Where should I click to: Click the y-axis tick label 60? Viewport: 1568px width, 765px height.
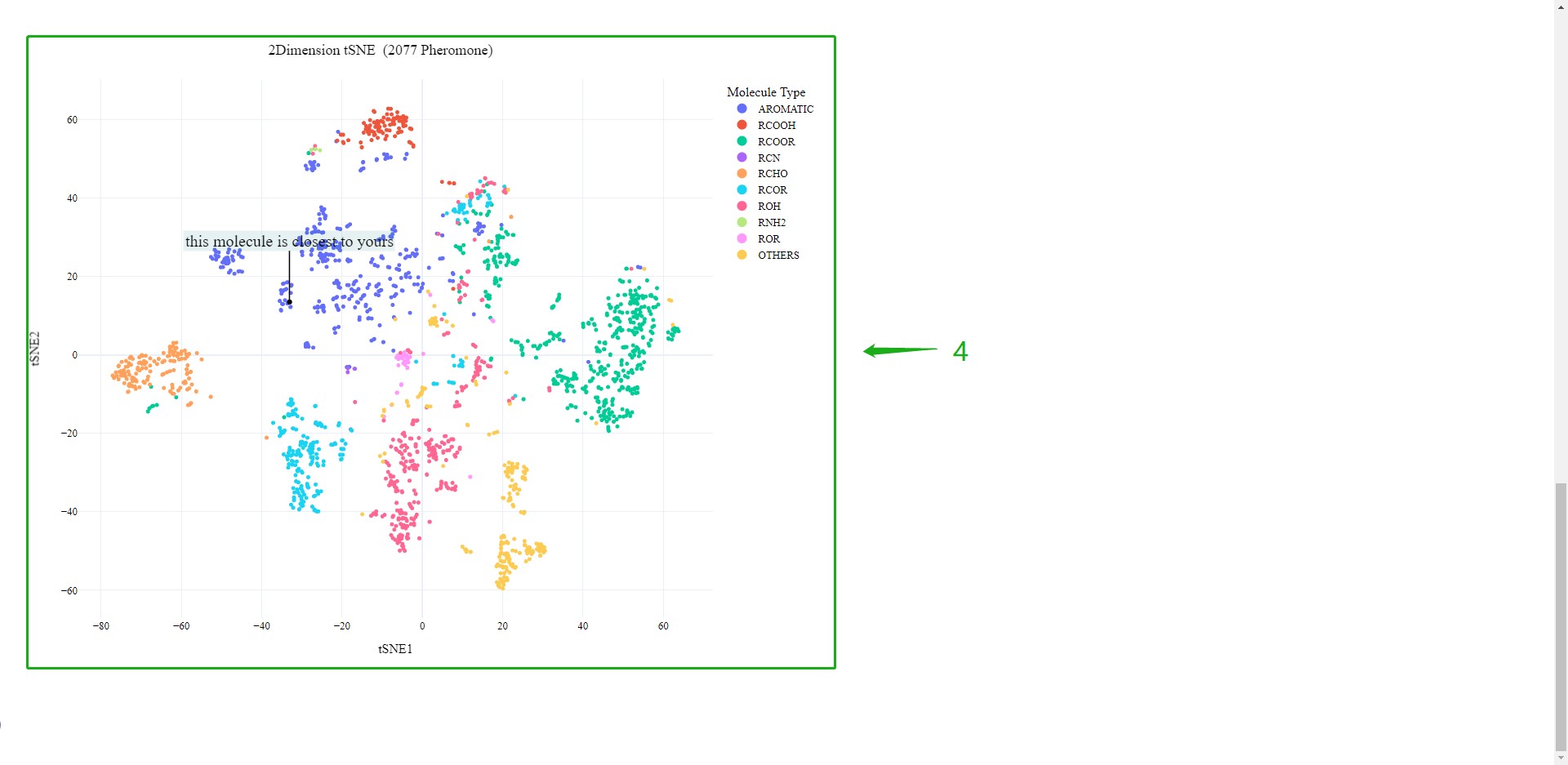click(x=72, y=120)
